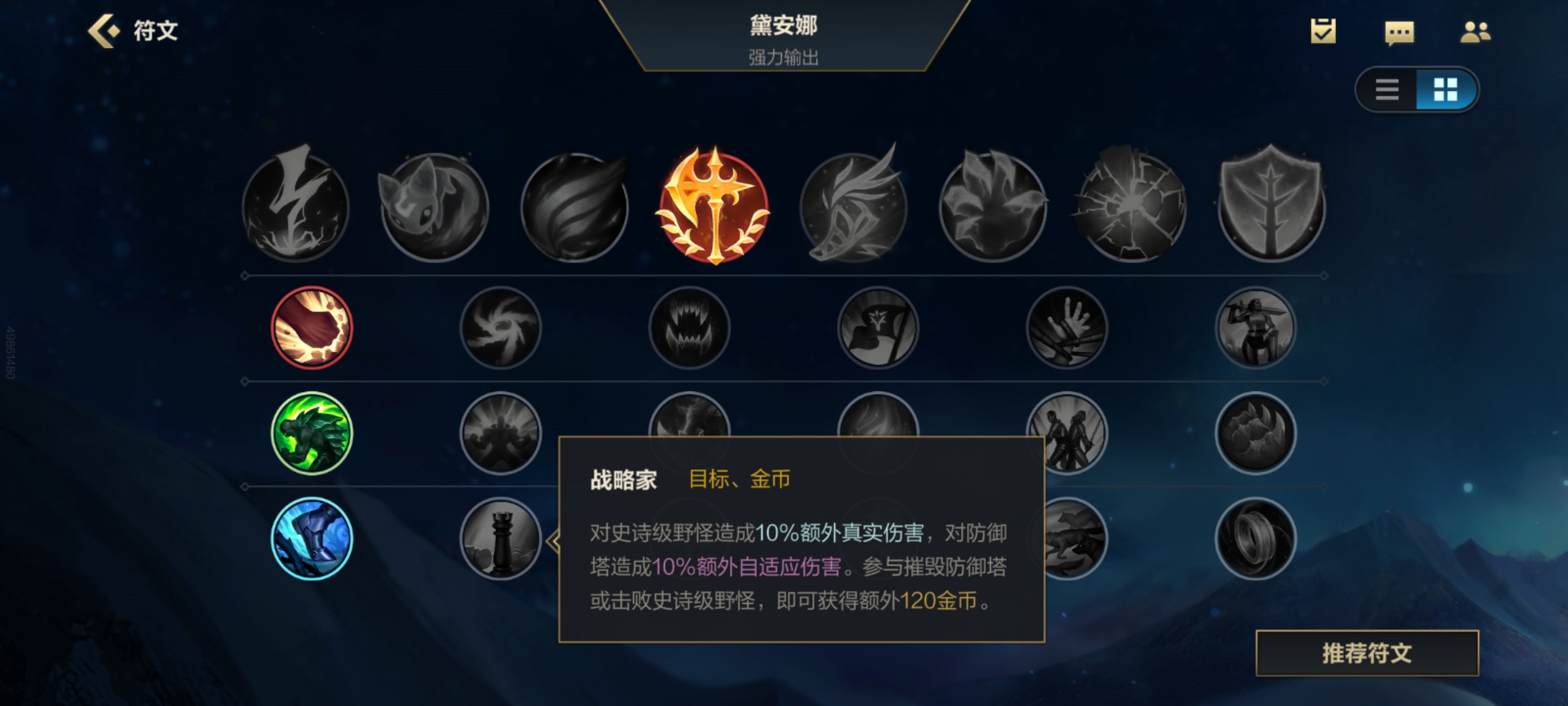Open the friends list icon
The height and width of the screenshot is (706, 1568).
[1475, 32]
